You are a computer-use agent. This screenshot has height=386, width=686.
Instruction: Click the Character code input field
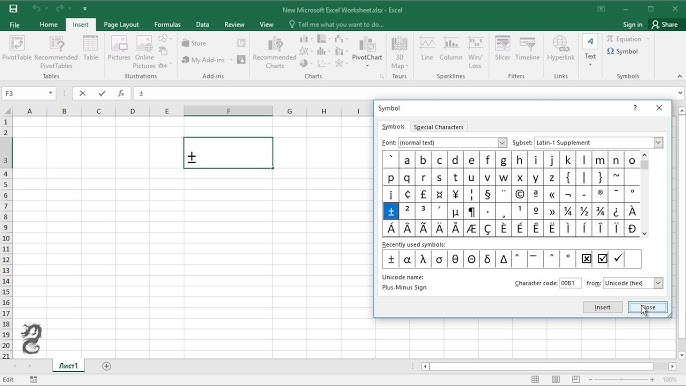pos(570,283)
